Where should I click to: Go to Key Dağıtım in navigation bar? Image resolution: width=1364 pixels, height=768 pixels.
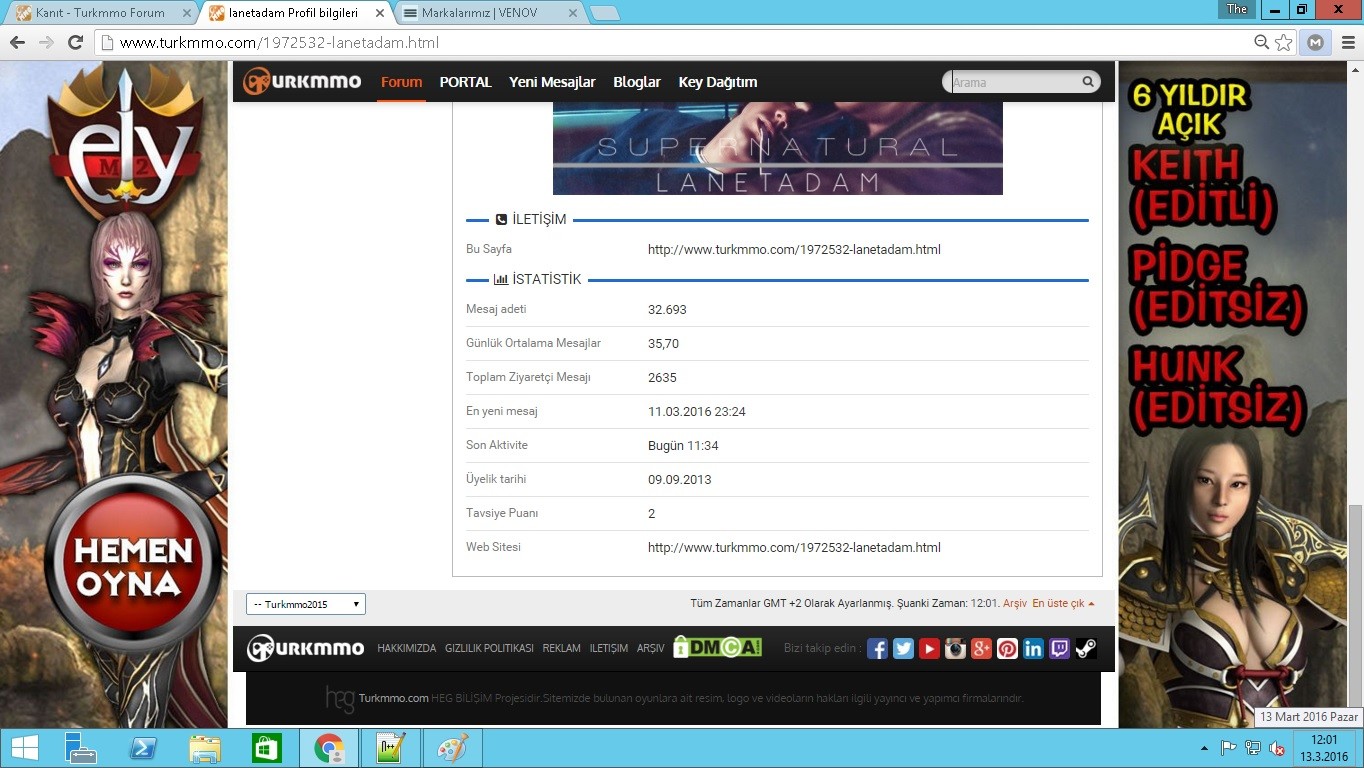[x=718, y=82]
